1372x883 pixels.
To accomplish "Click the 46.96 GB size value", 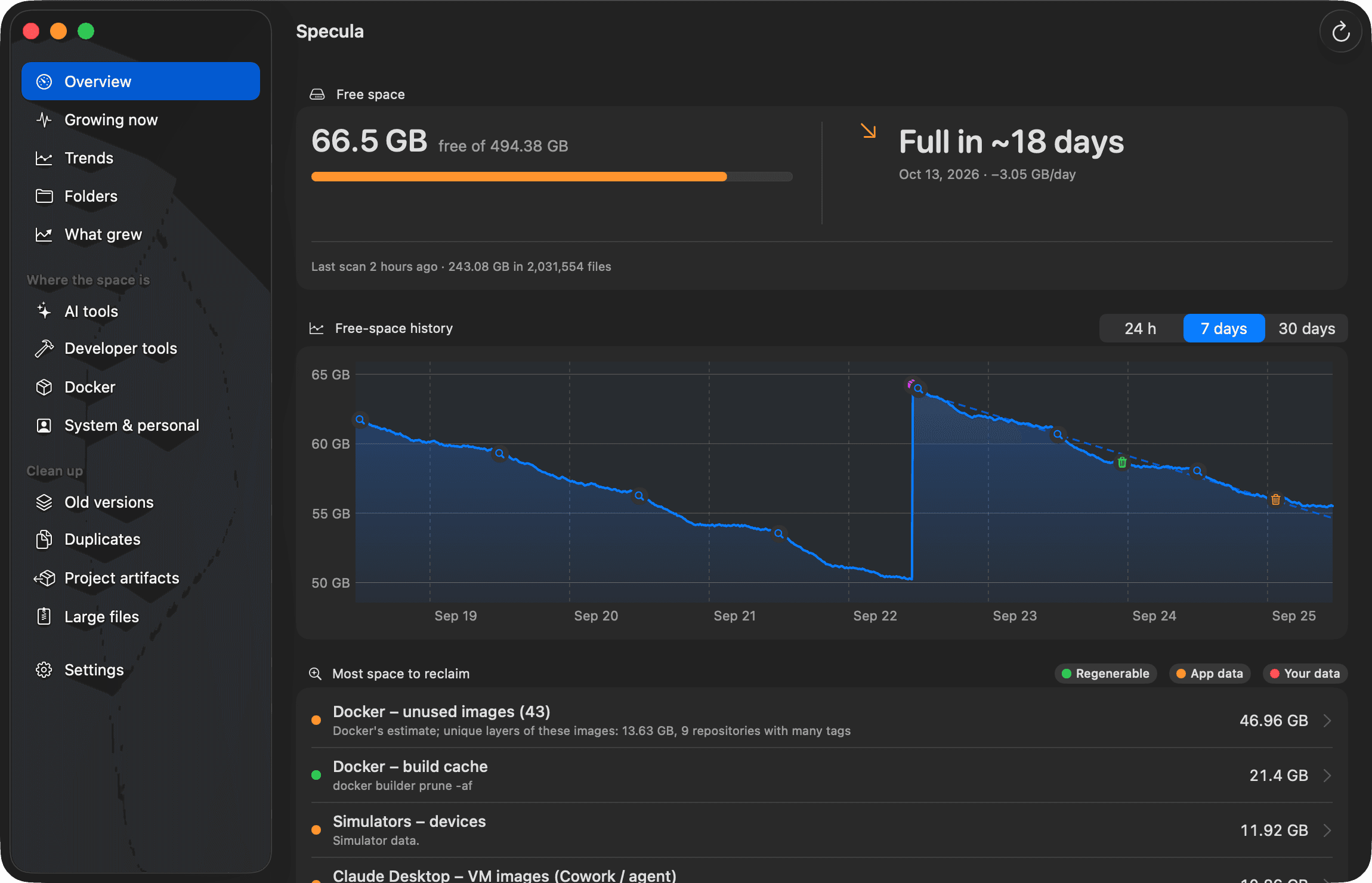I will (x=1274, y=721).
